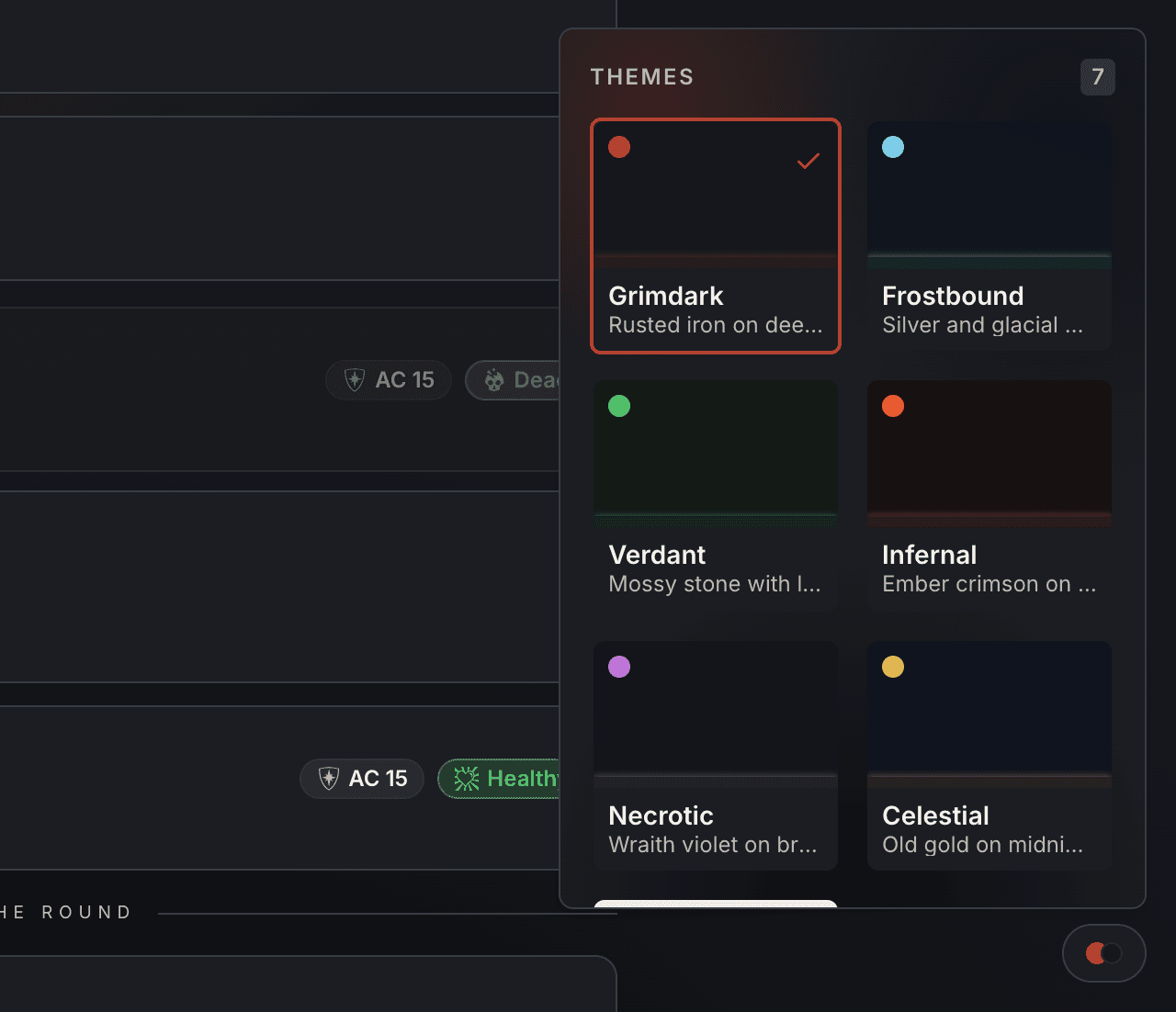Screen dimensions: 1176x1012
Task: Click the theme count badge 7
Action: [1098, 77]
